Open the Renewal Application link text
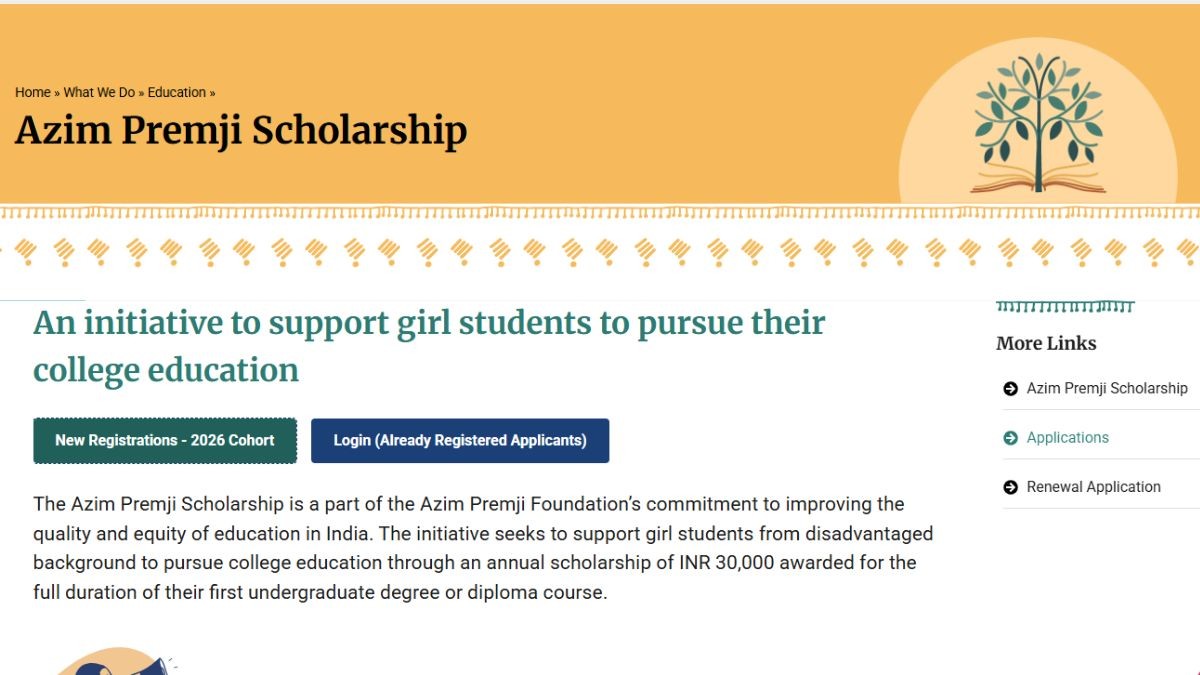This screenshot has width=1200, height=675. click(1094, 487)
